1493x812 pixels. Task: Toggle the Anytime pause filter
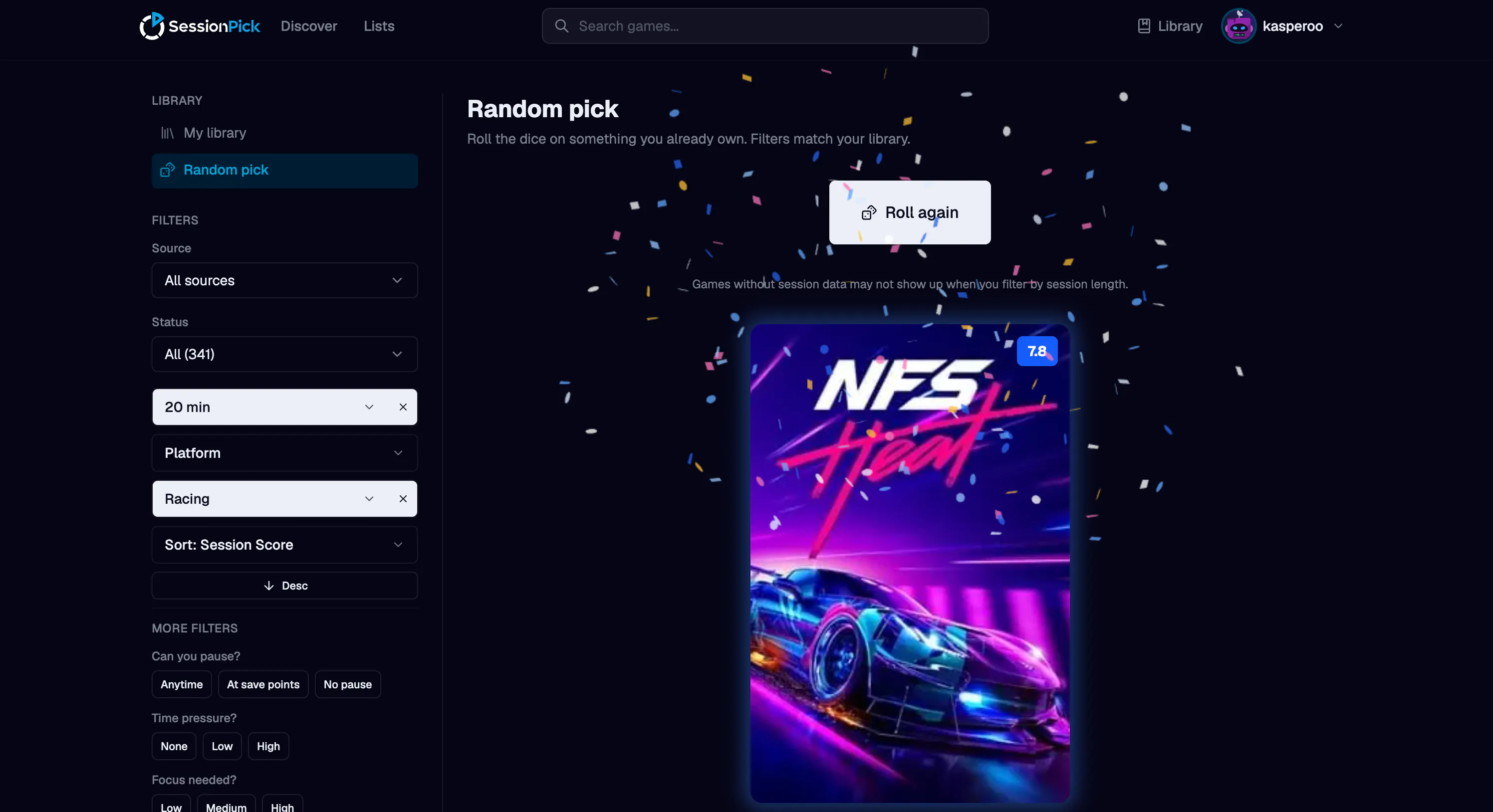[x=182, y=685]
